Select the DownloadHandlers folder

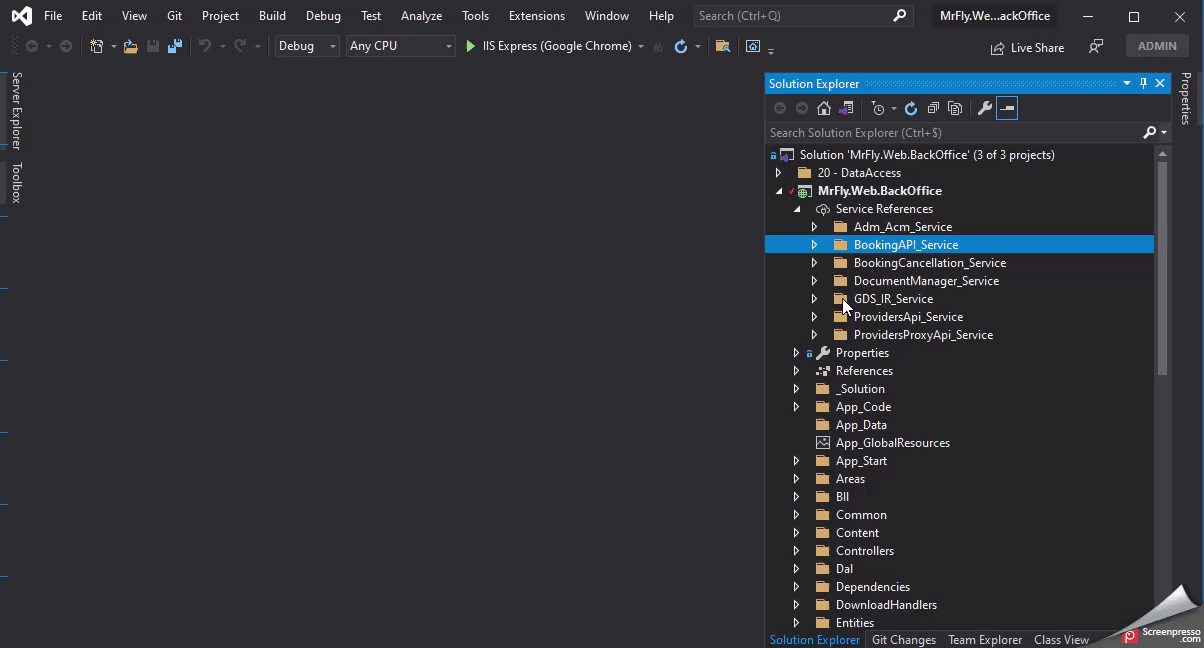(x=886, y=605)
